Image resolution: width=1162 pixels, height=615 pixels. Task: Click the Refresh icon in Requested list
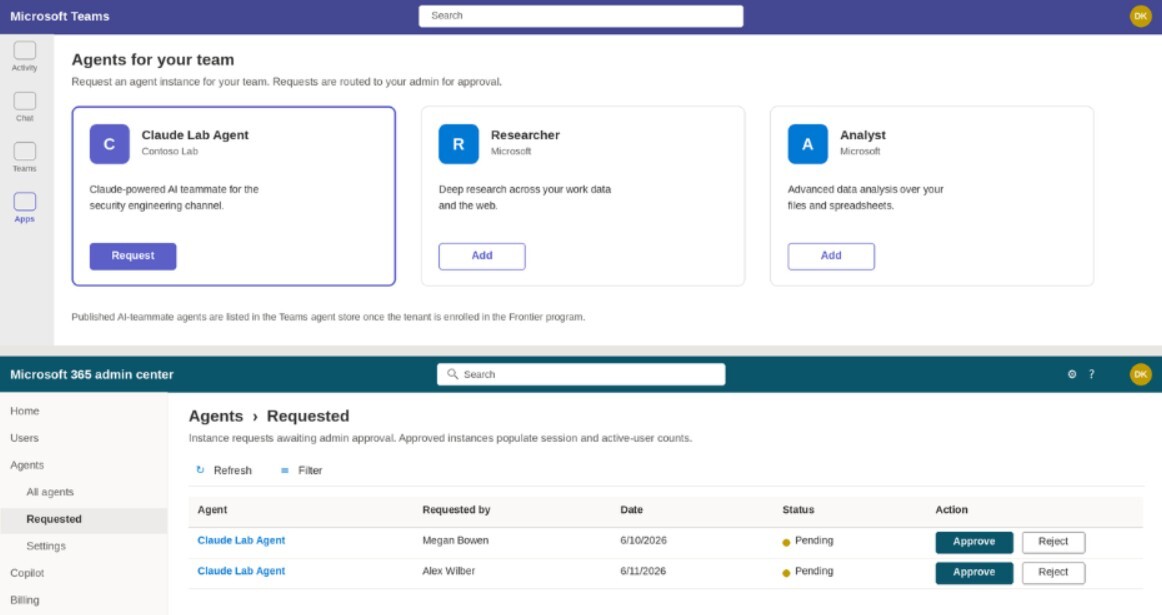(200, 470)
